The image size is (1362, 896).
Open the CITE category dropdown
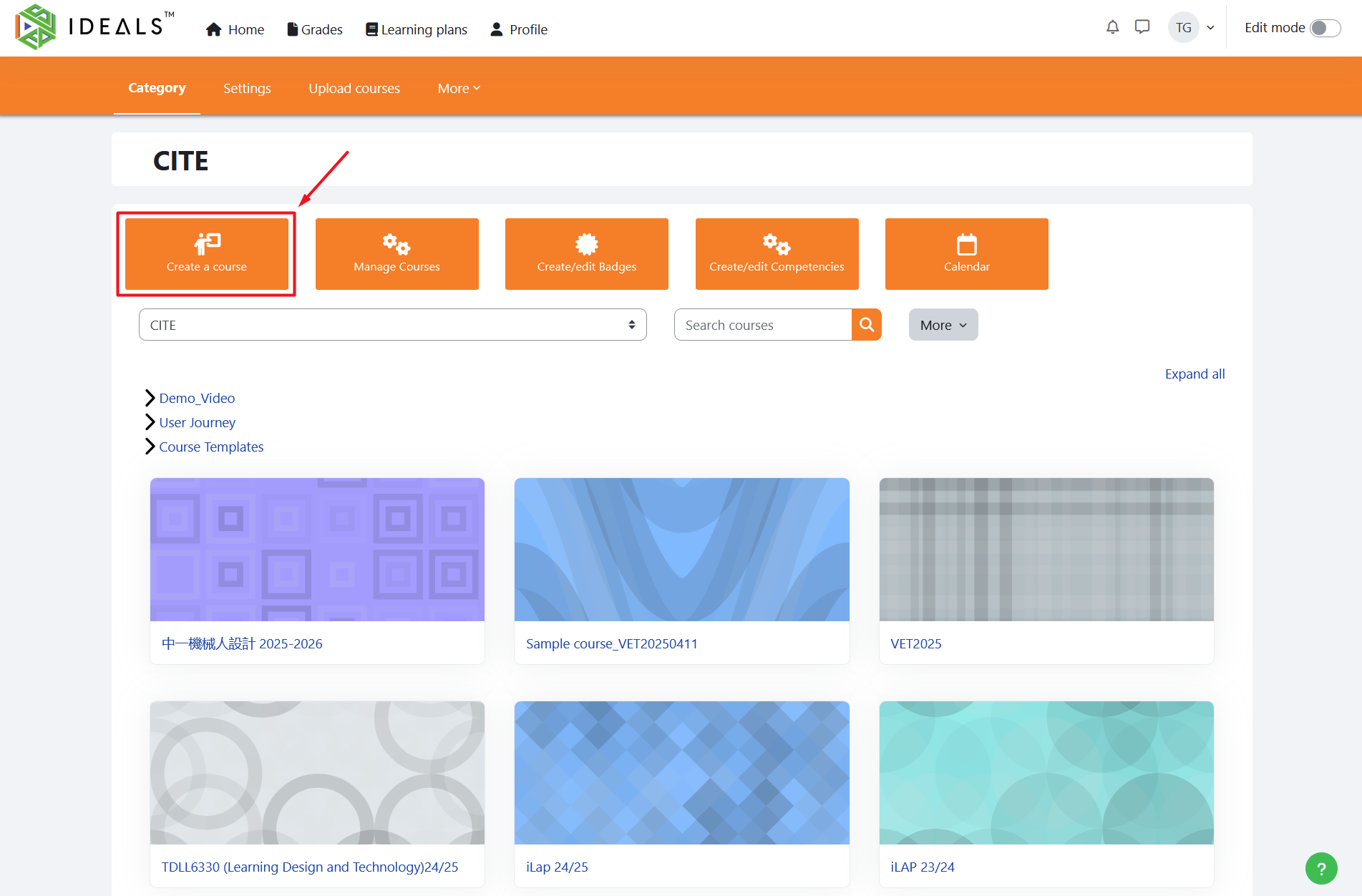tap(392, 325)
